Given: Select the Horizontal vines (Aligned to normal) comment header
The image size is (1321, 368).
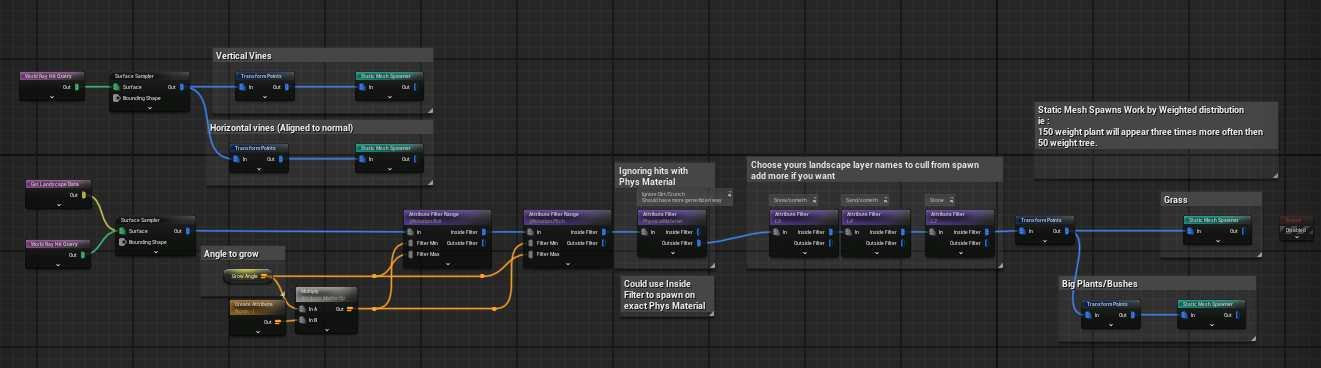Looking at the screenshot, I should [x=319, y=127].
